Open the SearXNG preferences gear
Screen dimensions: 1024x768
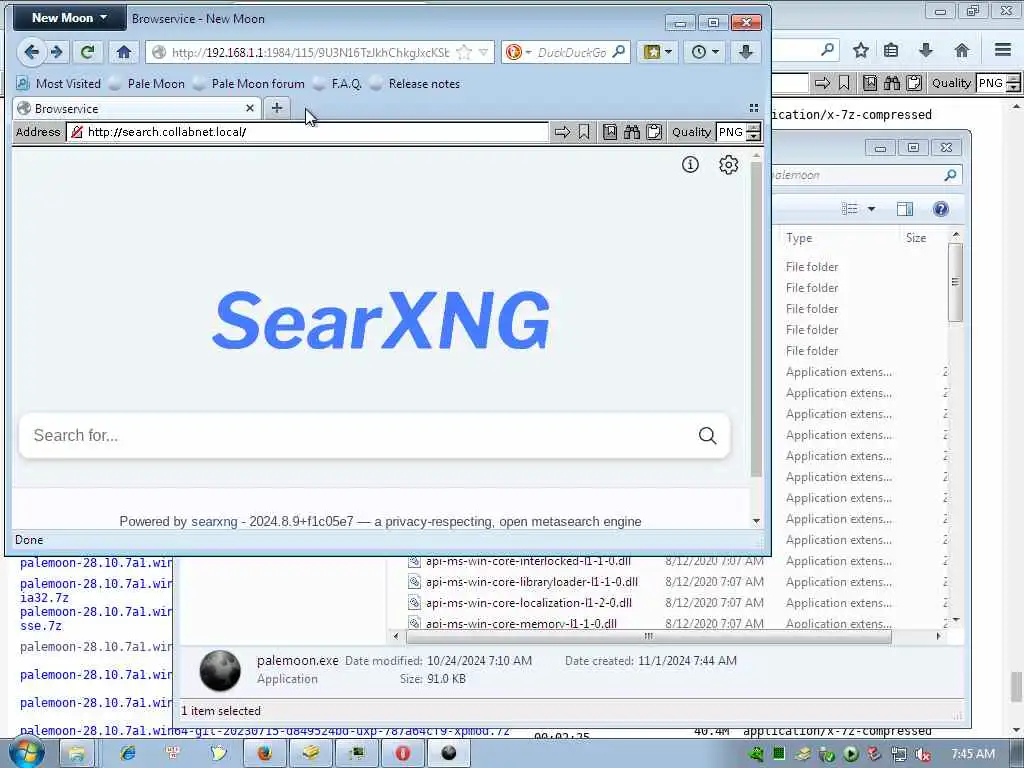point(728,165)
